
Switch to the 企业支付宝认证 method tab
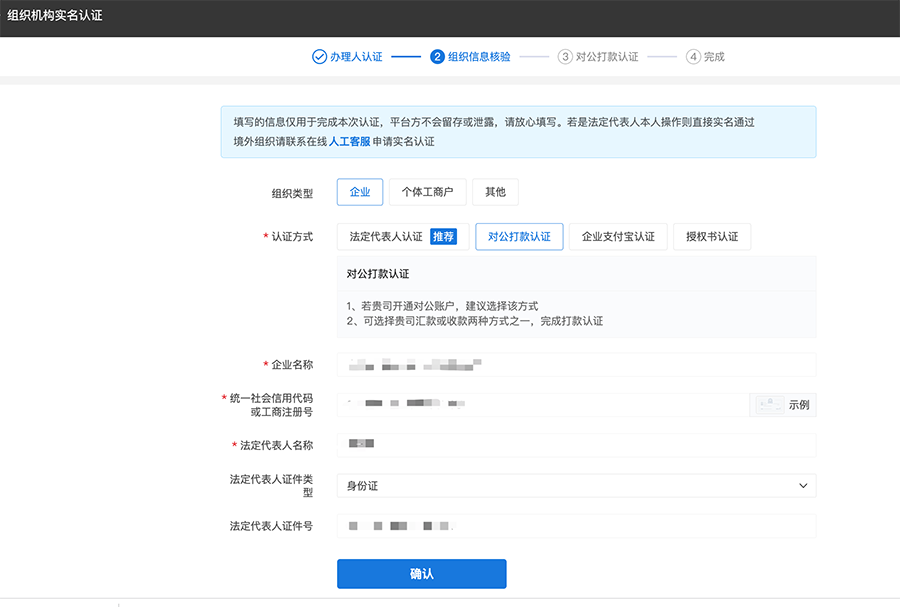pyautogui.click(x=619, y=236)
